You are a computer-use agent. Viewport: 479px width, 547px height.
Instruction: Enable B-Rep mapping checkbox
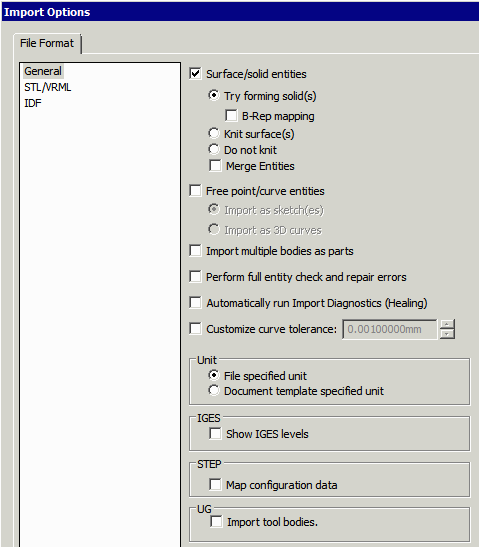[x=231, y=115]
